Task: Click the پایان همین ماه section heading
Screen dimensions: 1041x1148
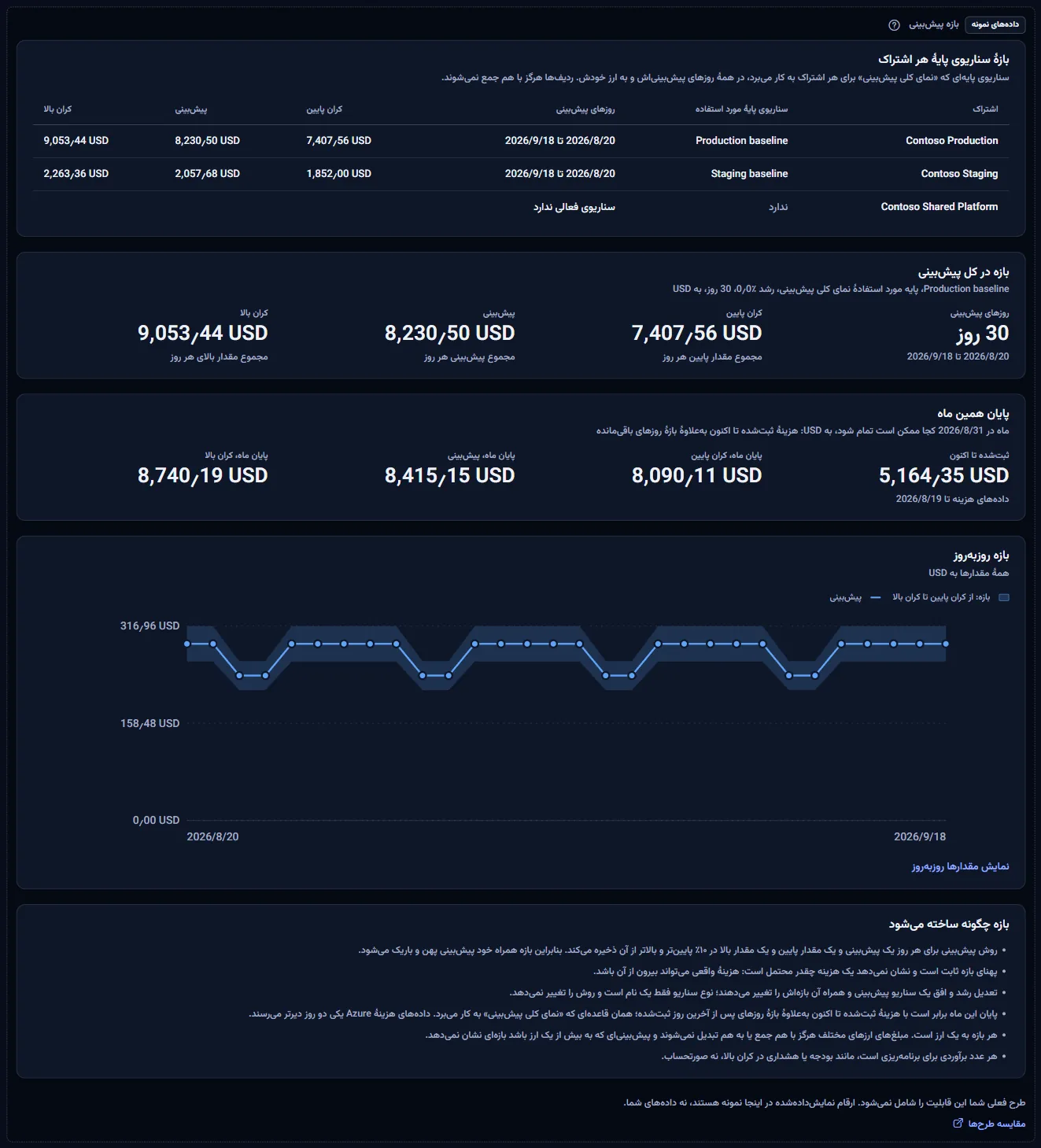Action: 973,414
